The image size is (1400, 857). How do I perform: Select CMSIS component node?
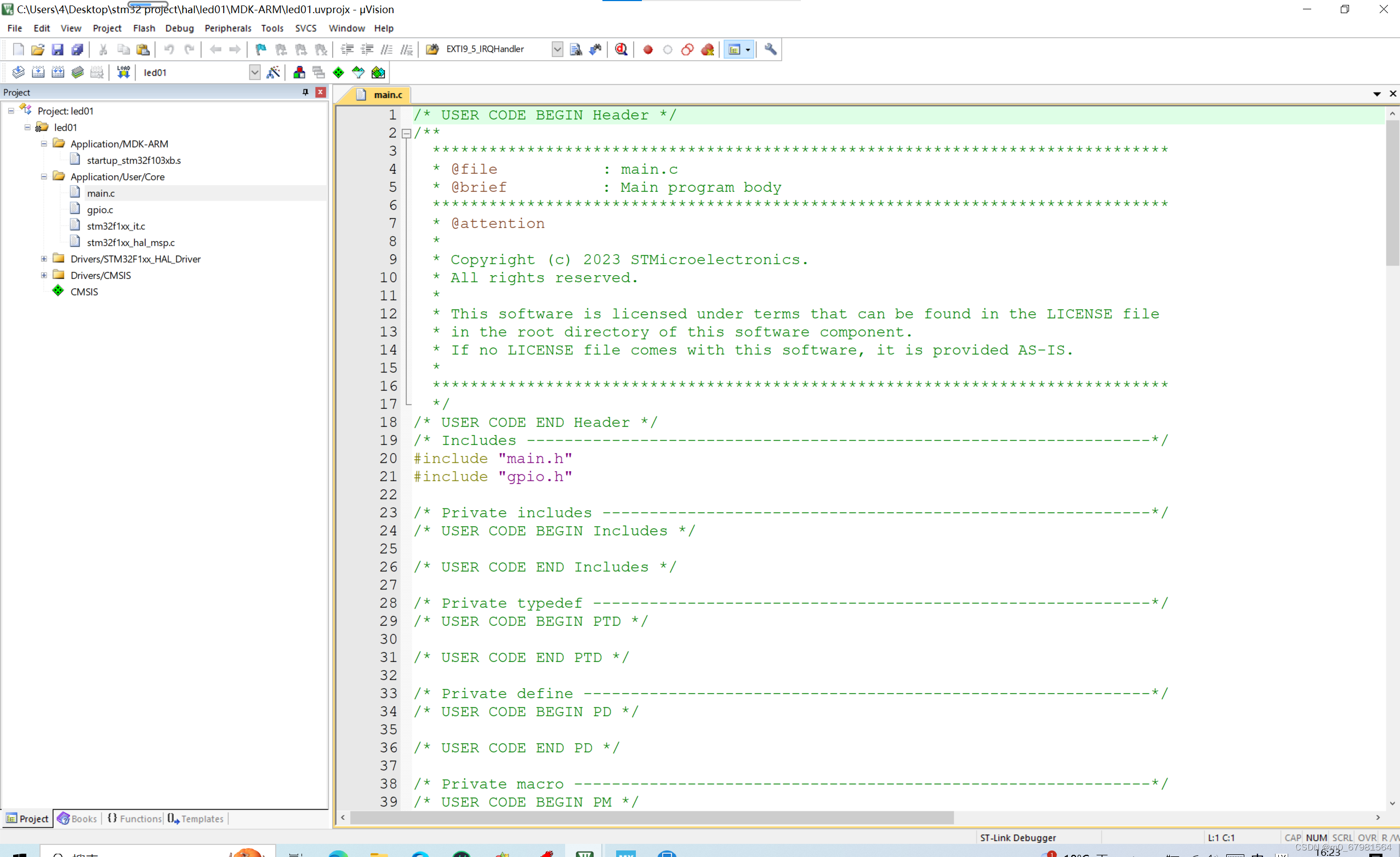[84, 292]
